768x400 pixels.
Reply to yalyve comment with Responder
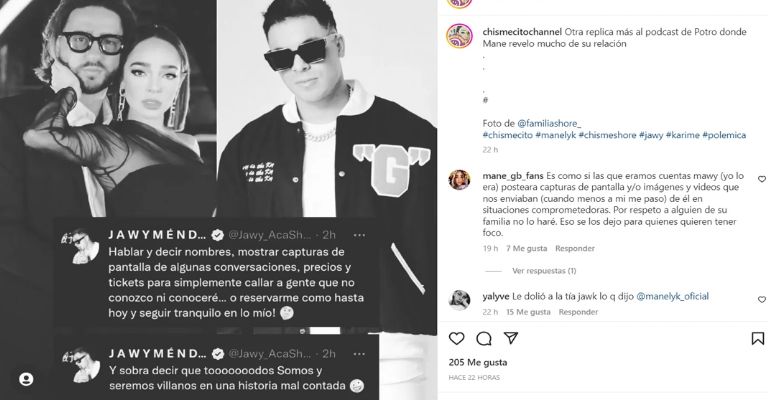coord(578,312)
